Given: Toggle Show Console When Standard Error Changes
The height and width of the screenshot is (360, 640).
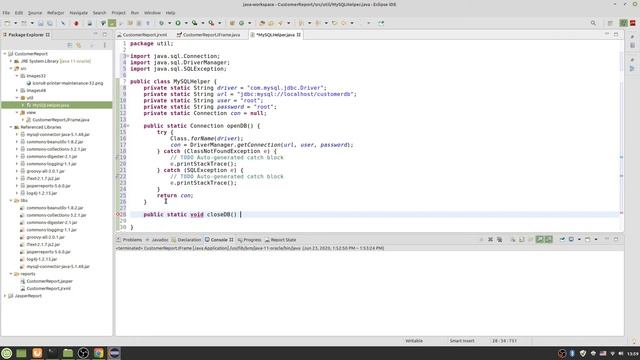Looking at the screenshot, I should 549,240.
